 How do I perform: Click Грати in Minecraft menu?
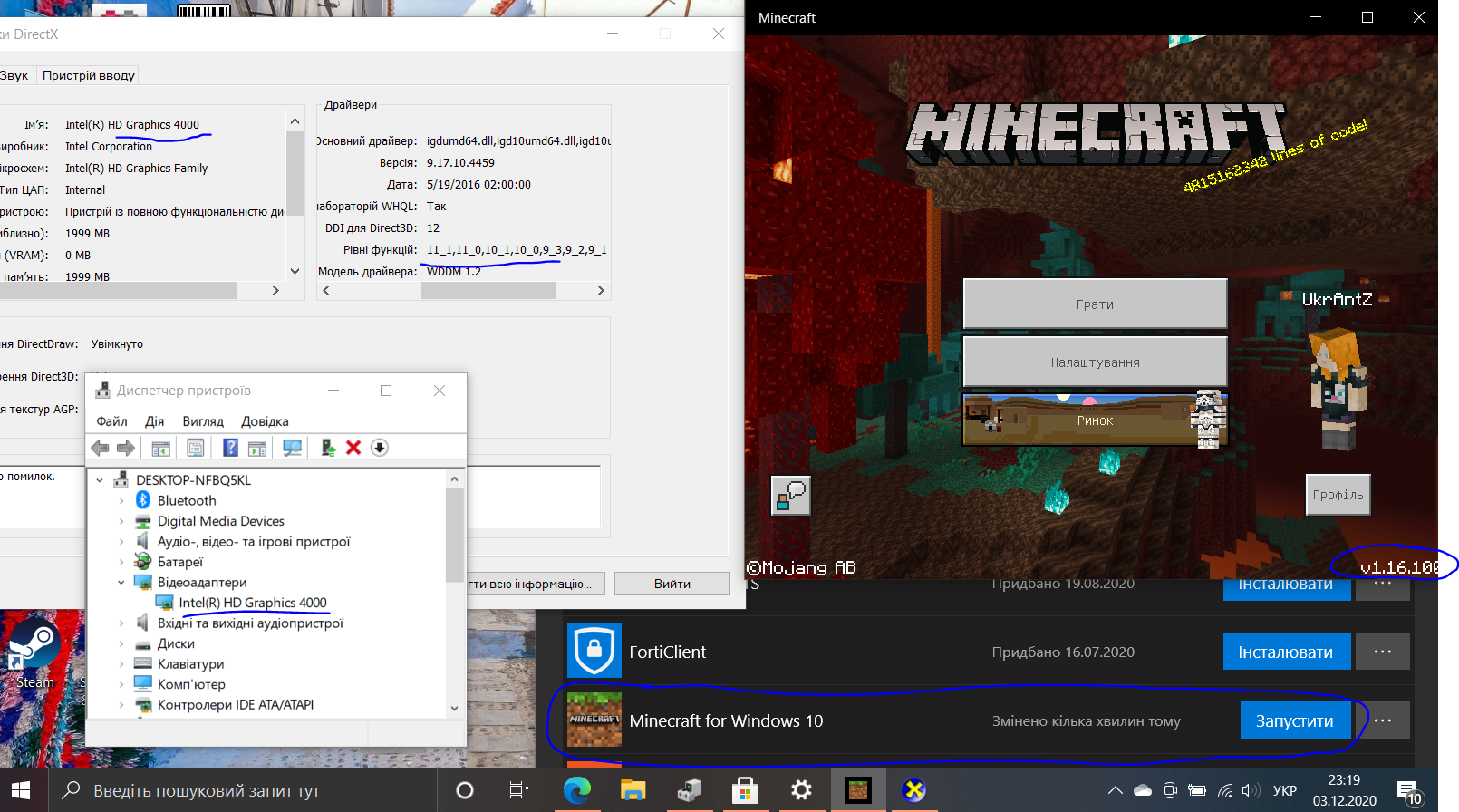1095,304
